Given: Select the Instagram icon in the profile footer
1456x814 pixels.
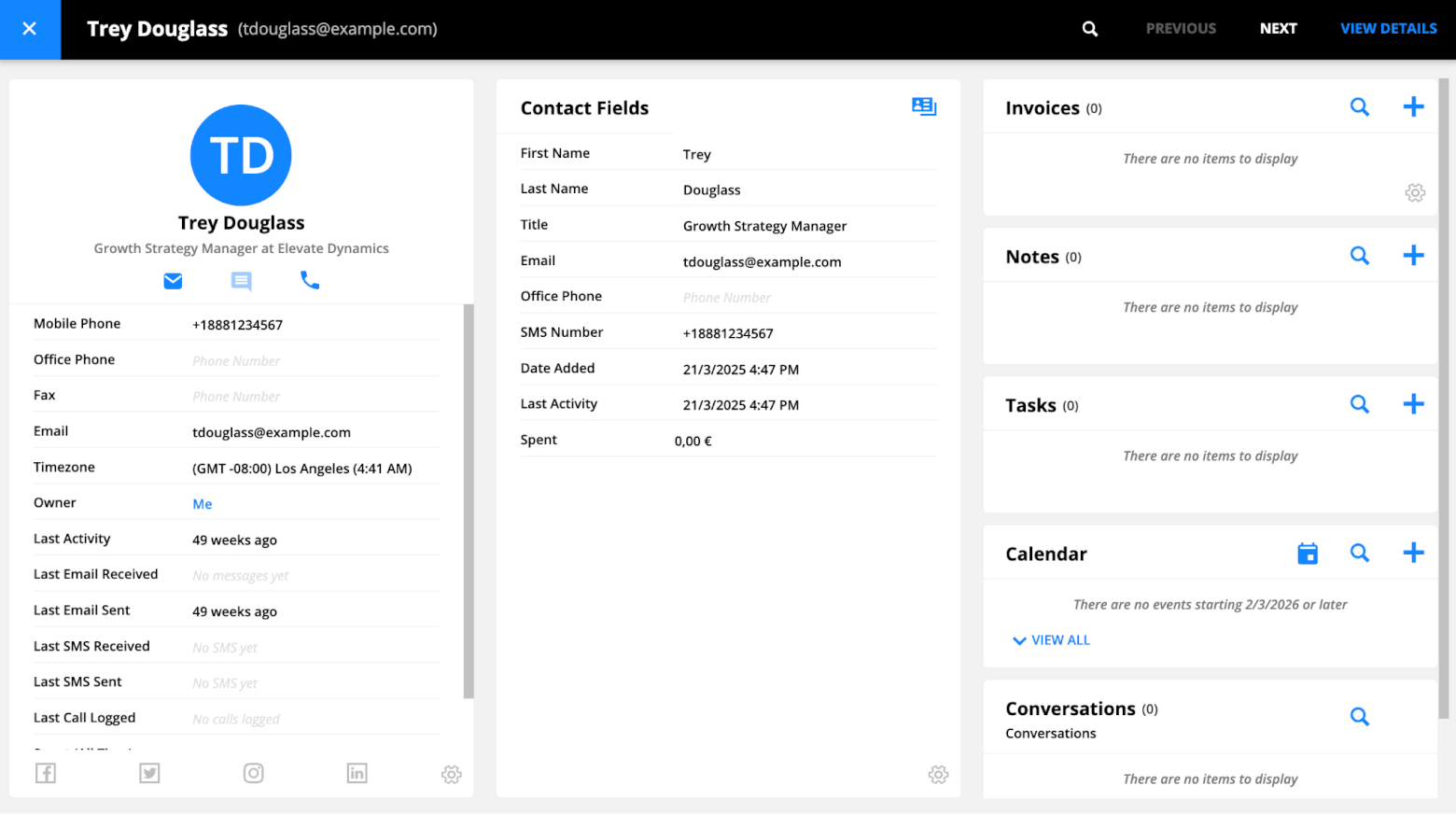Looking at the screenshot, I should [x=253, y=773].
